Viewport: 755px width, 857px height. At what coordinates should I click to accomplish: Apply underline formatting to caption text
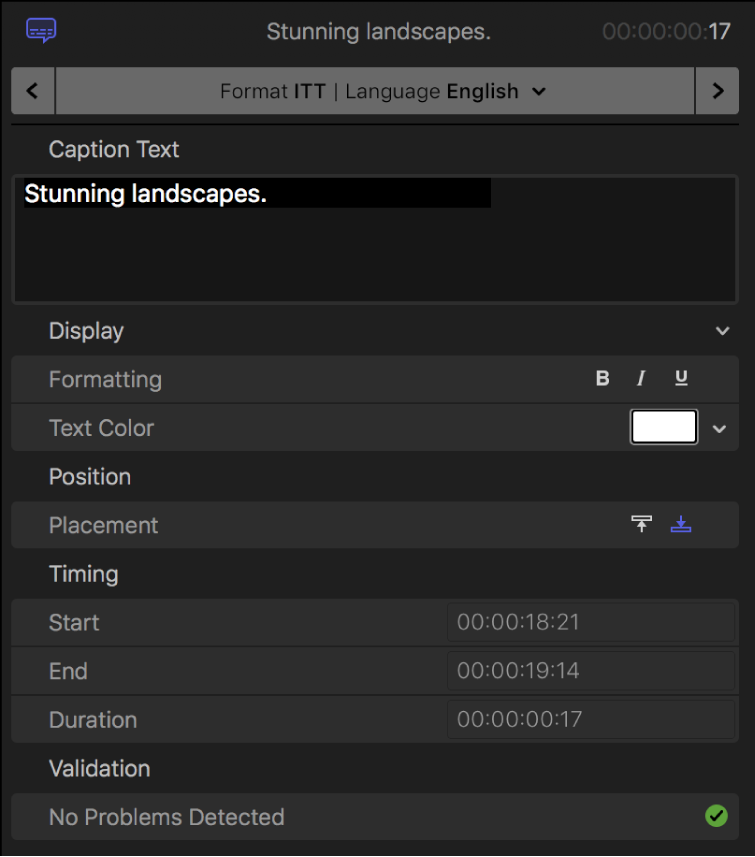[x=680, y=378]
